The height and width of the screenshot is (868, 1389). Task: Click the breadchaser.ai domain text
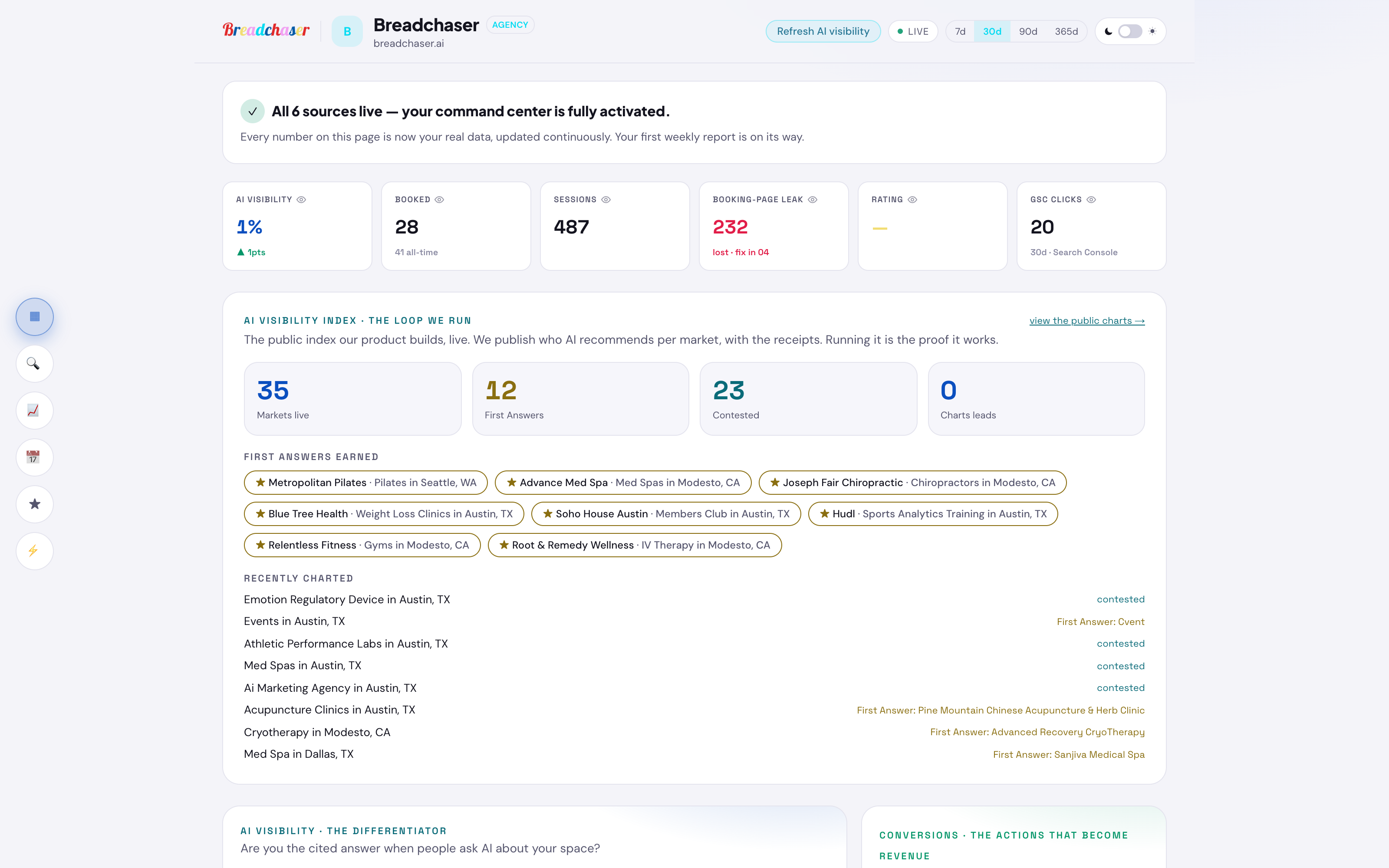click(x=408, y=44)
